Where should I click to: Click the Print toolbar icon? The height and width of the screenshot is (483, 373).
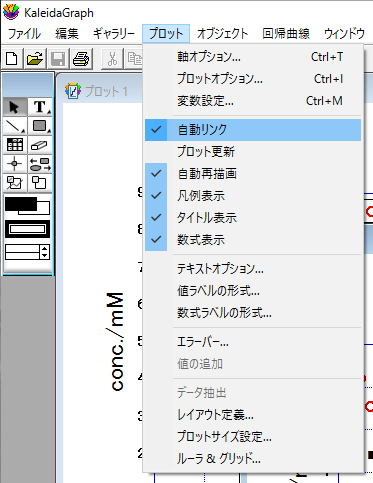tap(81, 59)
